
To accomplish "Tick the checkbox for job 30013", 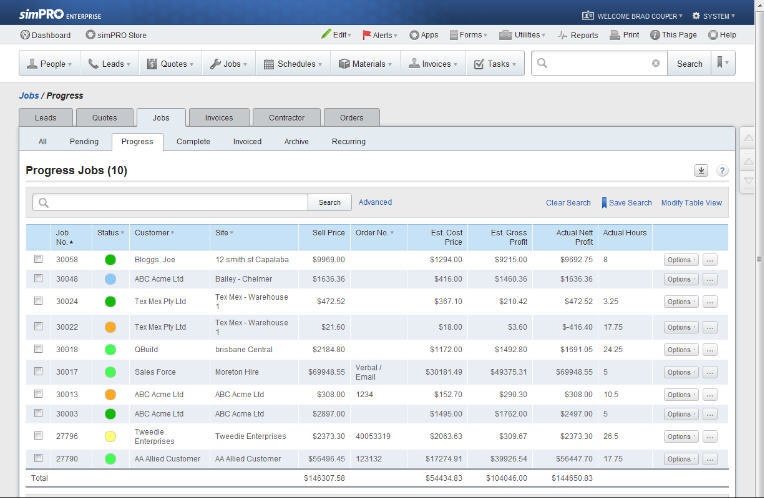I will (x=38, y=394).
